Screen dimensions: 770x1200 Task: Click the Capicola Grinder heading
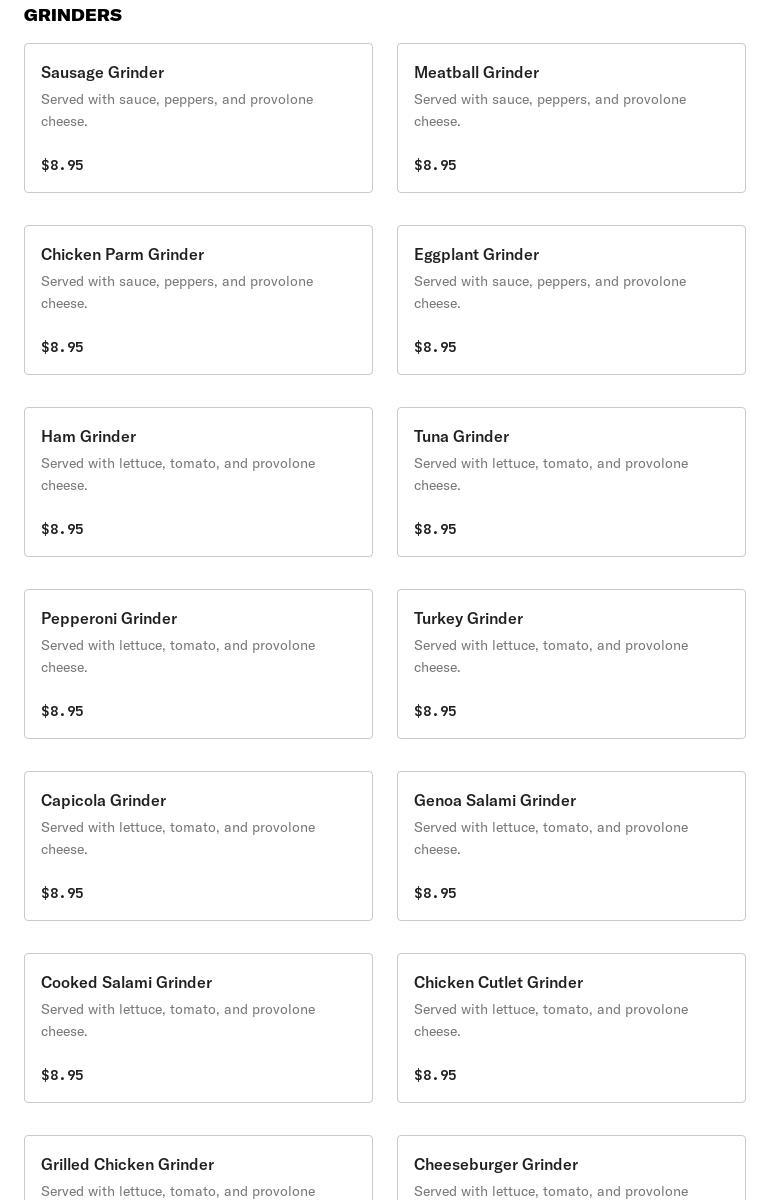coord(103,800)
